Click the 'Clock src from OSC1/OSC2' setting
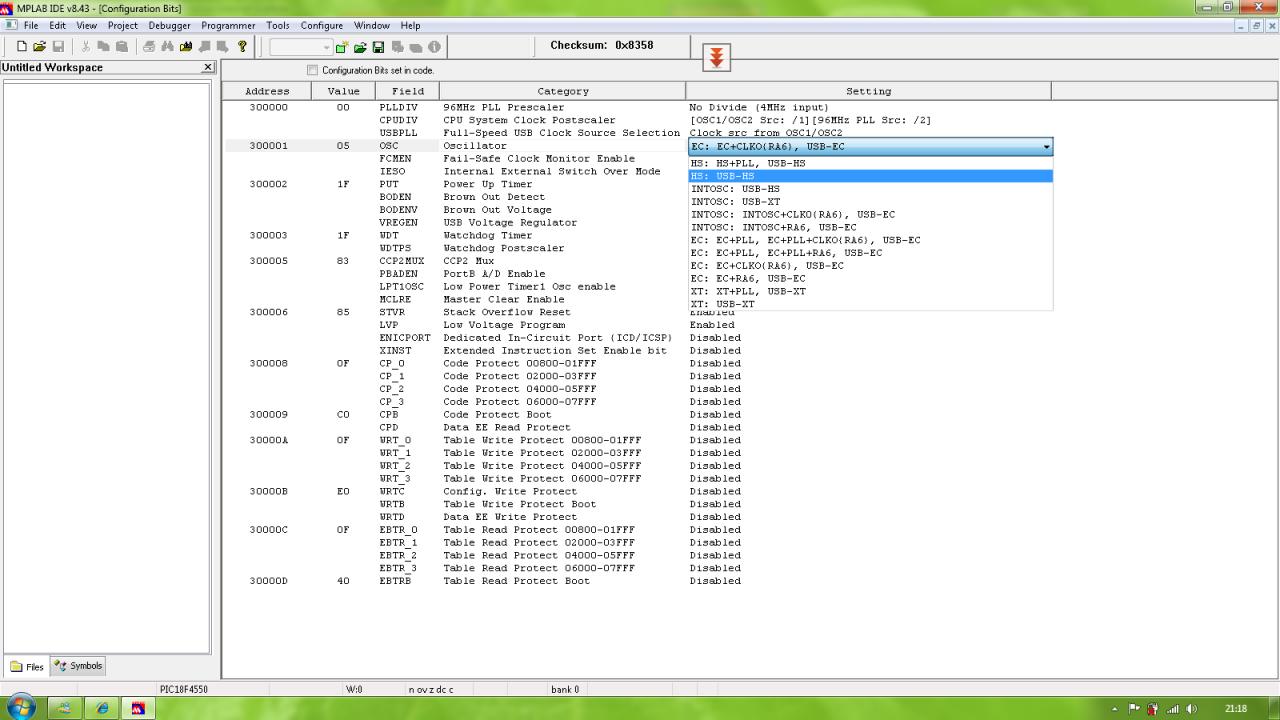1280x720 pixels. (766, 133)
